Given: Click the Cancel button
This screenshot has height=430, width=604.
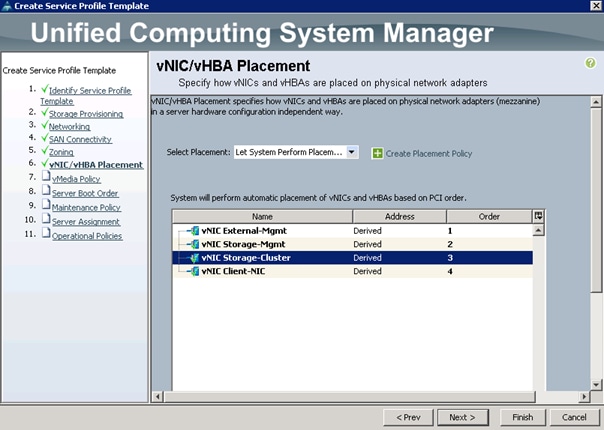Looking at the screenshot, I should click(x=574, y=417).
